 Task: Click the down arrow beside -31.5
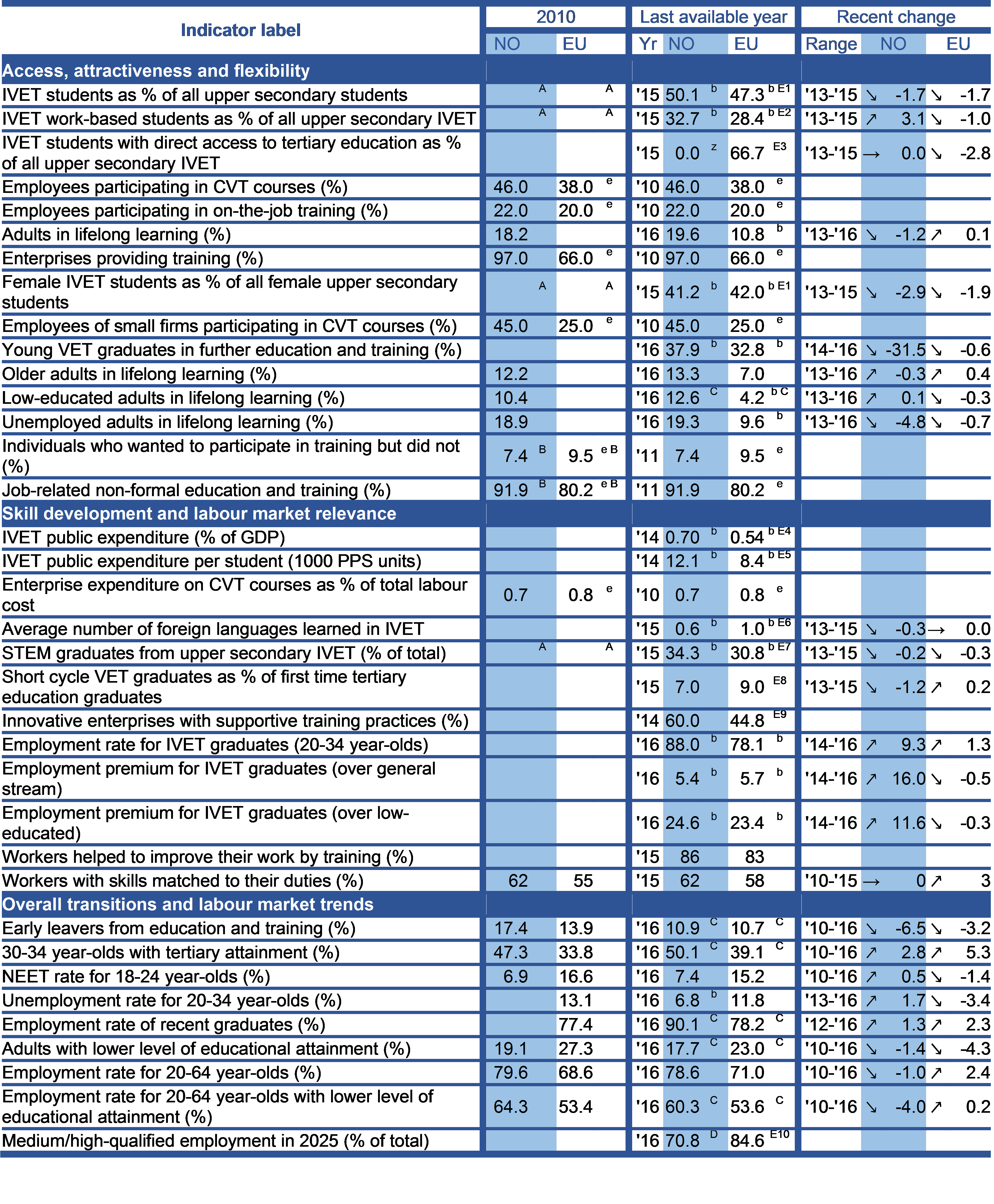(871, 350)
